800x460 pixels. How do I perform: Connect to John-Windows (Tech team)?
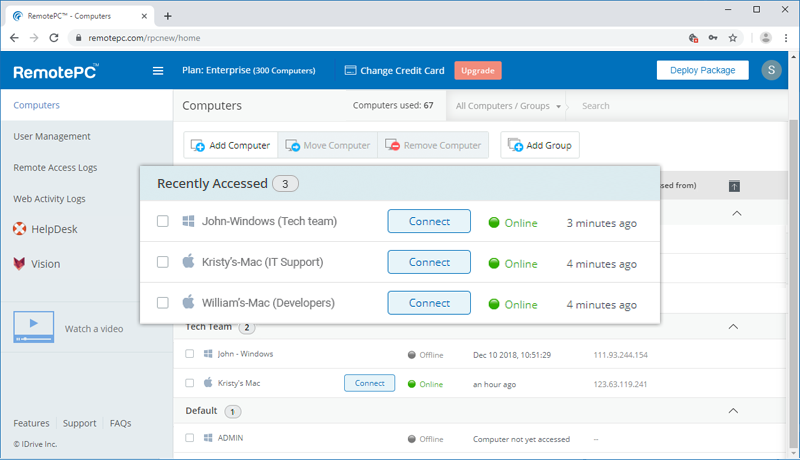429,221
